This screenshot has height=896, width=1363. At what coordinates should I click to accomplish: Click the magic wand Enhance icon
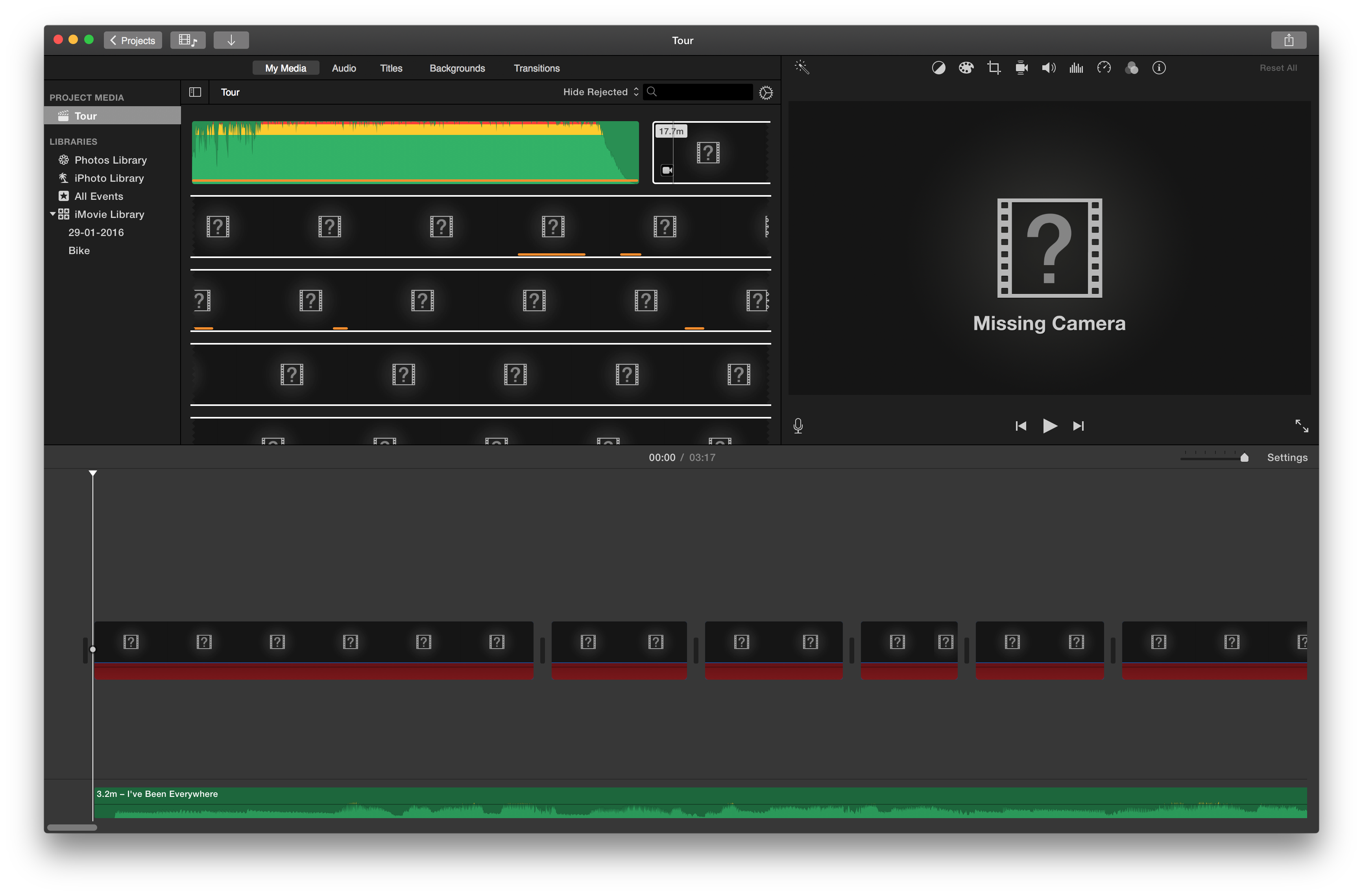[x=802, y=68]
